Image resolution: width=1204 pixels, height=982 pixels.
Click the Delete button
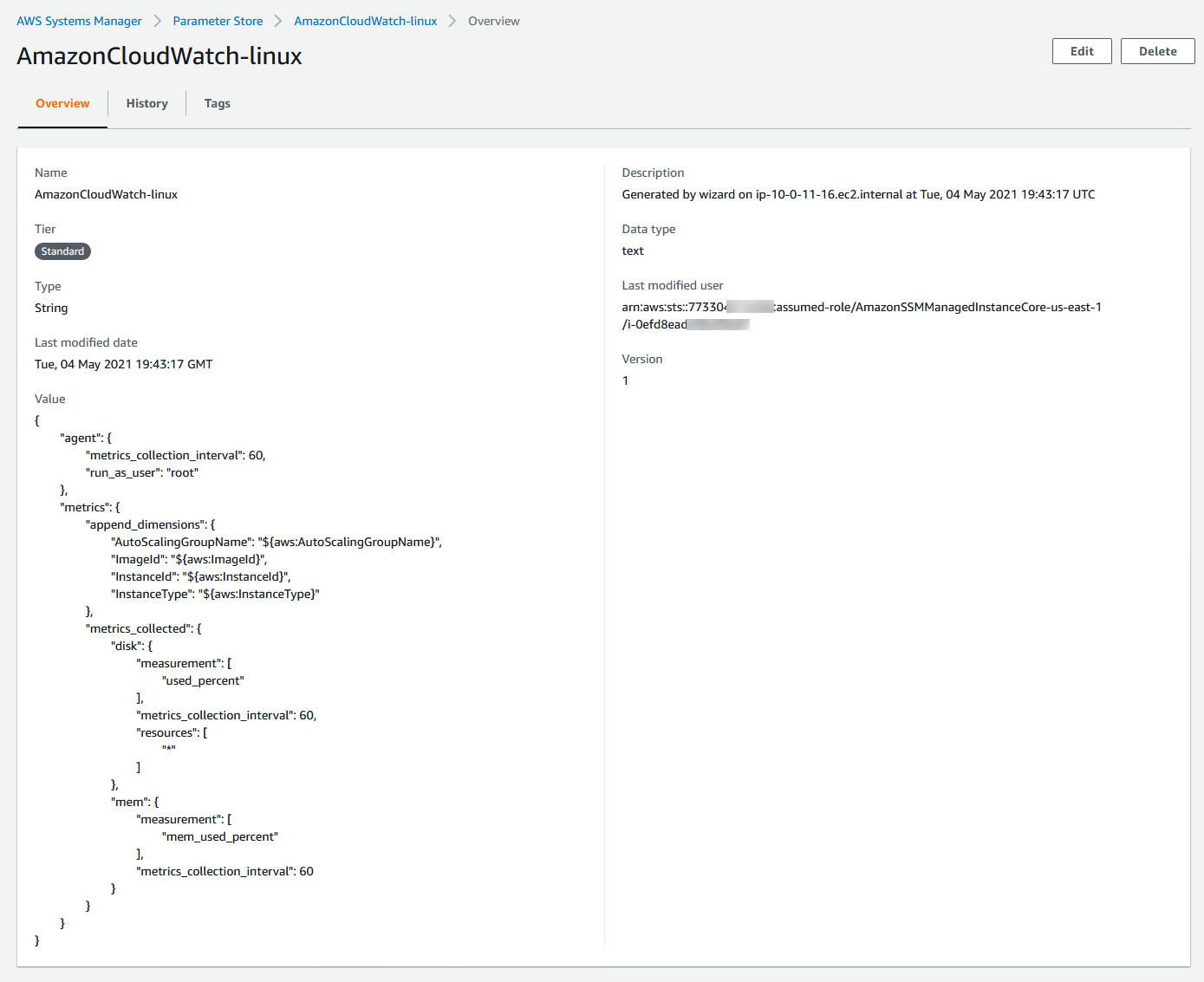[1157, 51]
